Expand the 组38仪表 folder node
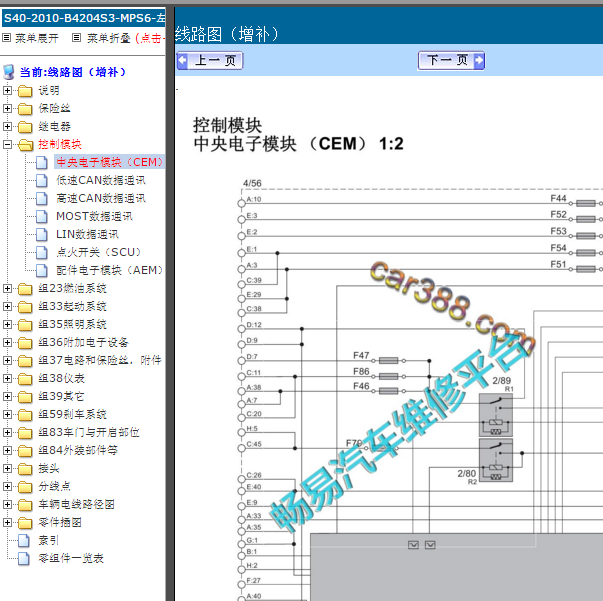Screen dimensions: 603x601 pos(7,378)
